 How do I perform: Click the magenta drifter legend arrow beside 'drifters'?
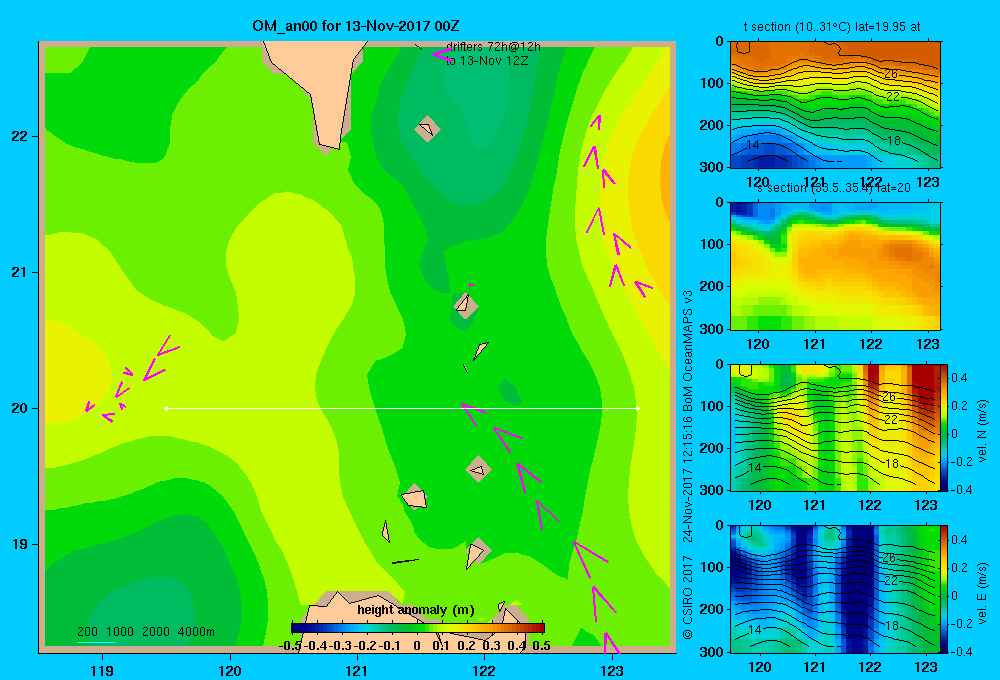click(443, 55)
